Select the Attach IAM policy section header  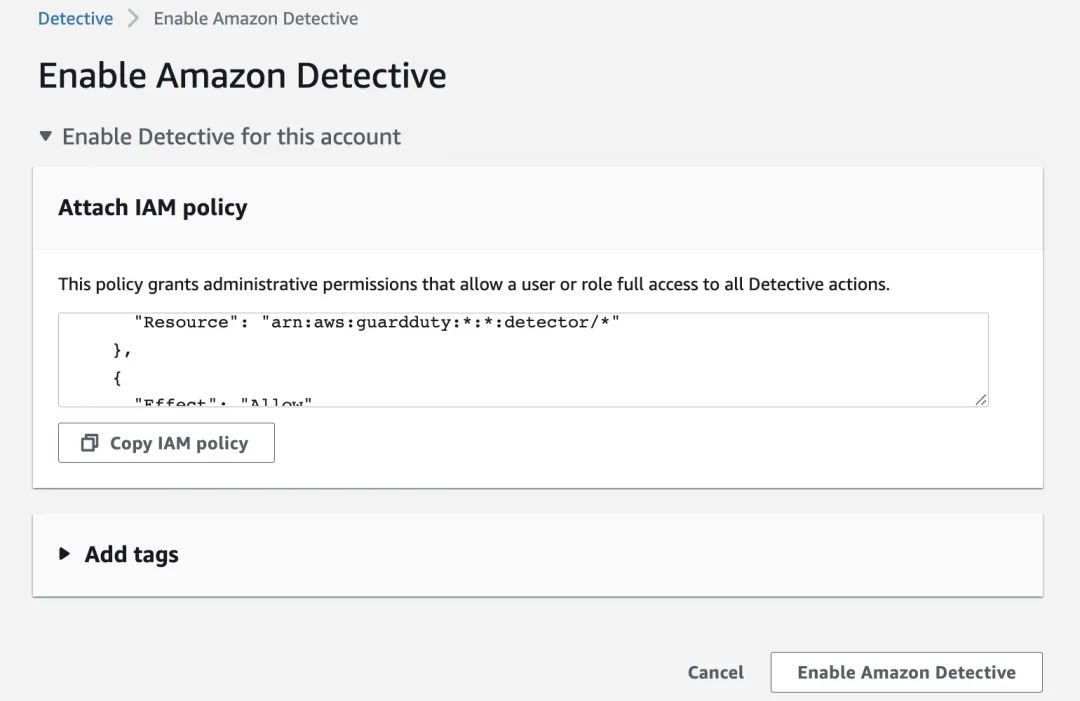tap(153, 207)
